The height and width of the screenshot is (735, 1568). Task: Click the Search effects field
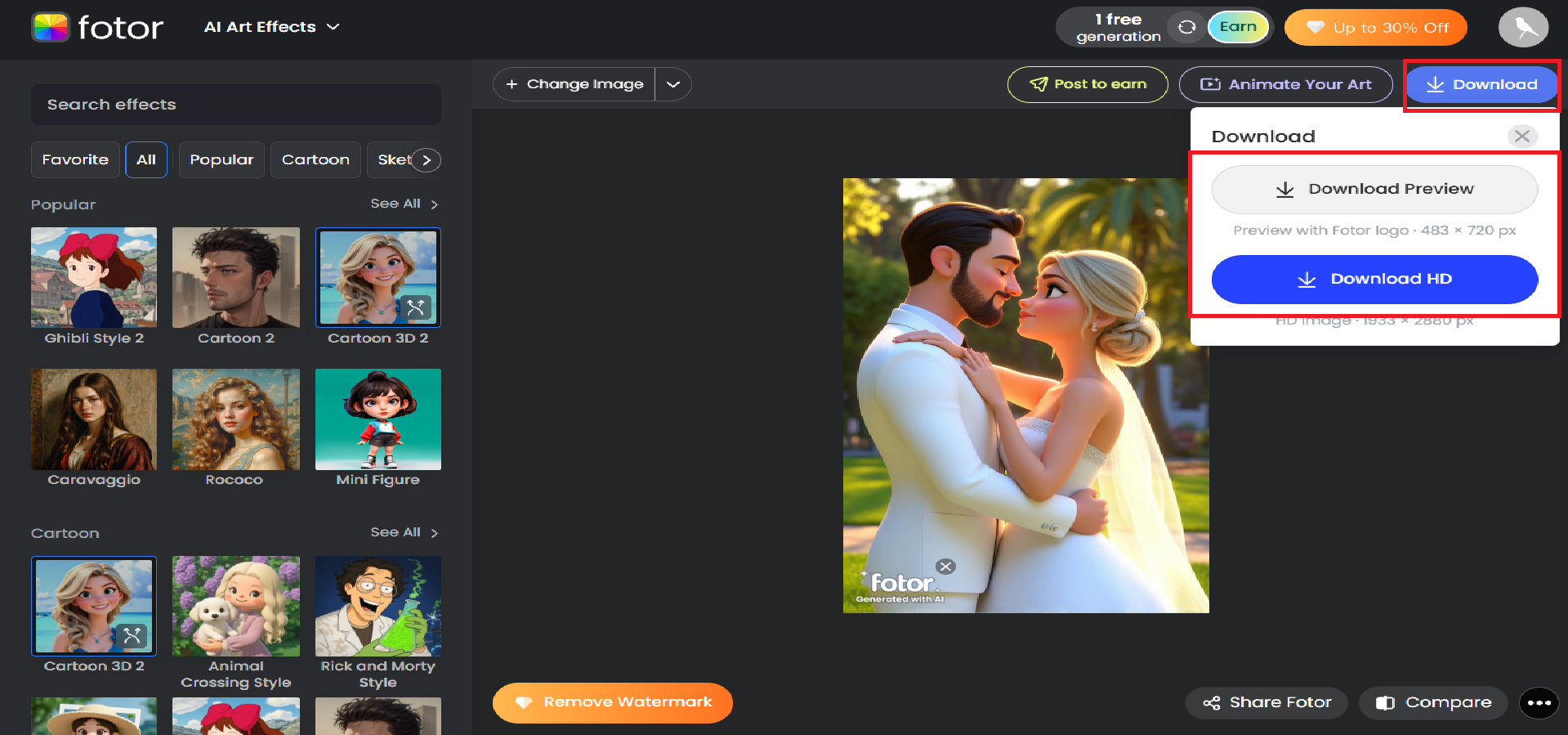coord(236,105)
